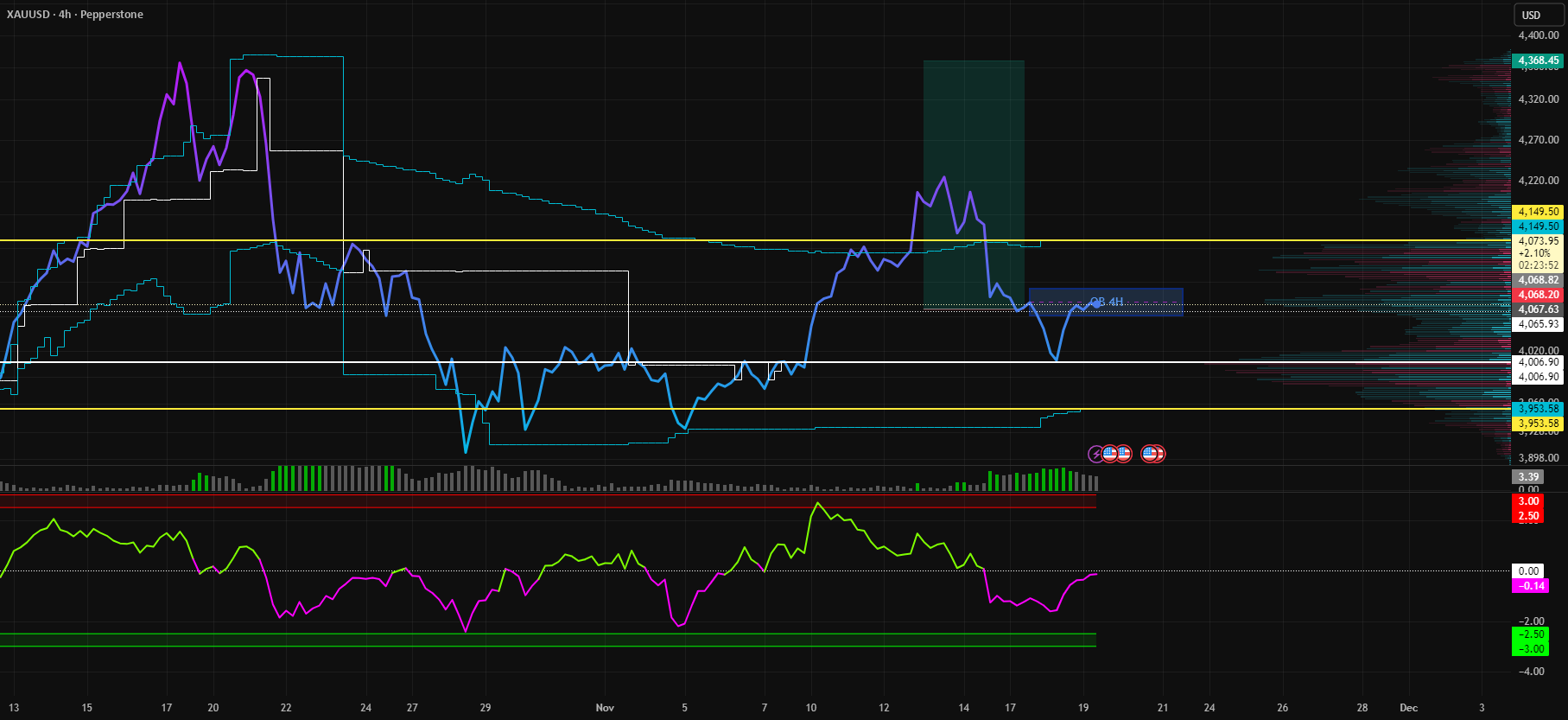The height and width of the screenshot is (720, 1568).
Task: Click the Nov label on the time axis
Action: 605,708
